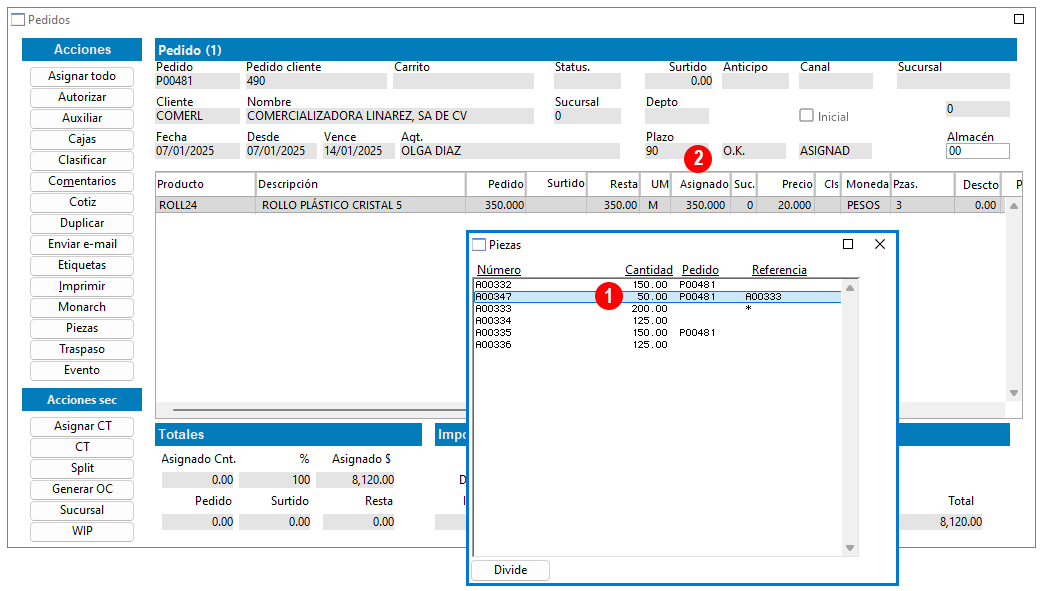Click the Asignar todo button

click(82, 77)
